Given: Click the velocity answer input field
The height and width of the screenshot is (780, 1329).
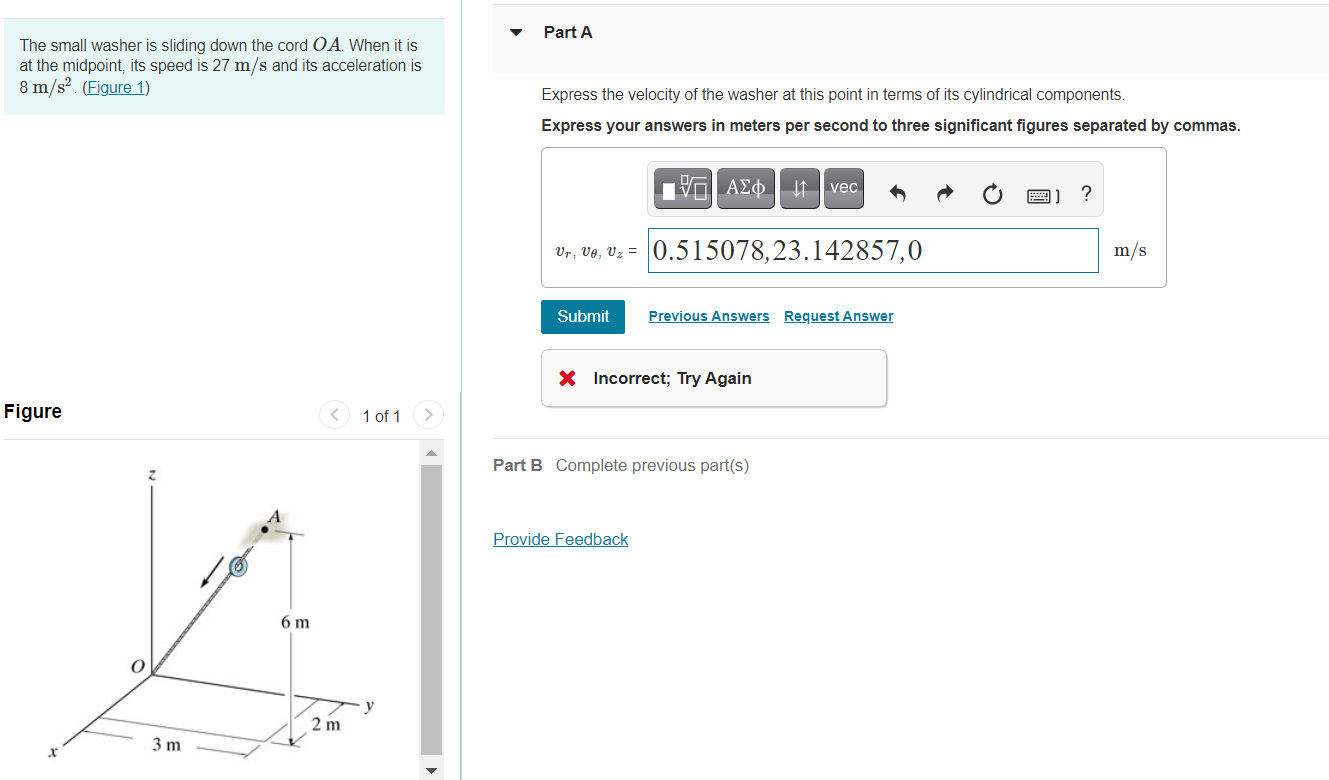Looking at the screenshot, I should tap(874, 250).
